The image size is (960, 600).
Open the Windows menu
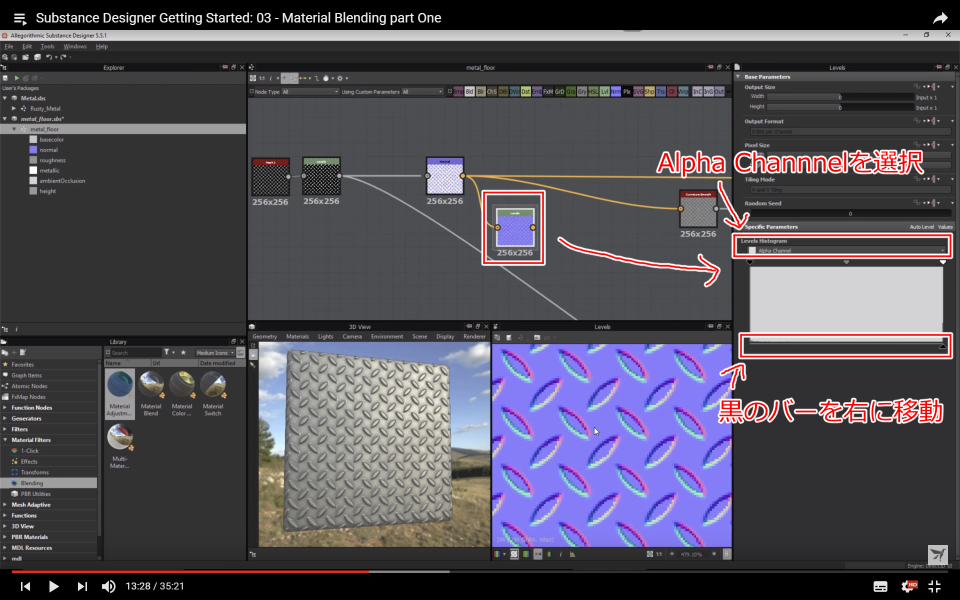point(75,47)
